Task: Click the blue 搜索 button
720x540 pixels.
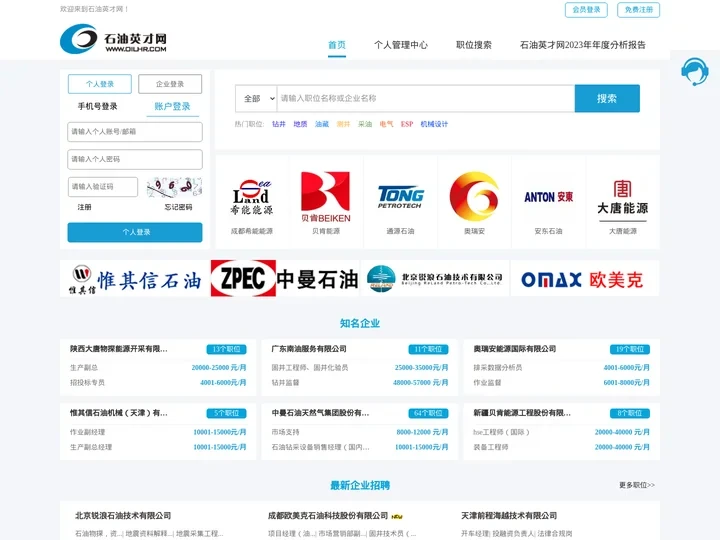Action: (x=607, y=98)
